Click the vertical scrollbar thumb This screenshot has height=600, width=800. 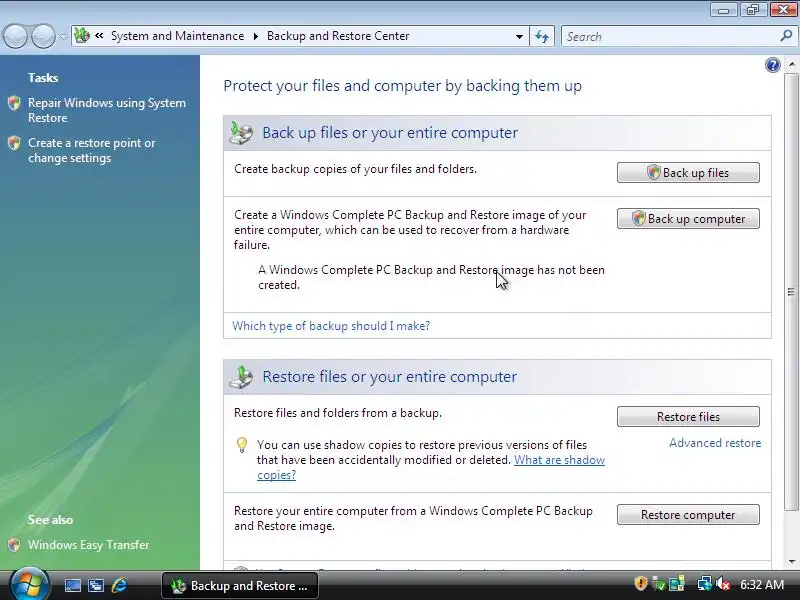point(791,292)
